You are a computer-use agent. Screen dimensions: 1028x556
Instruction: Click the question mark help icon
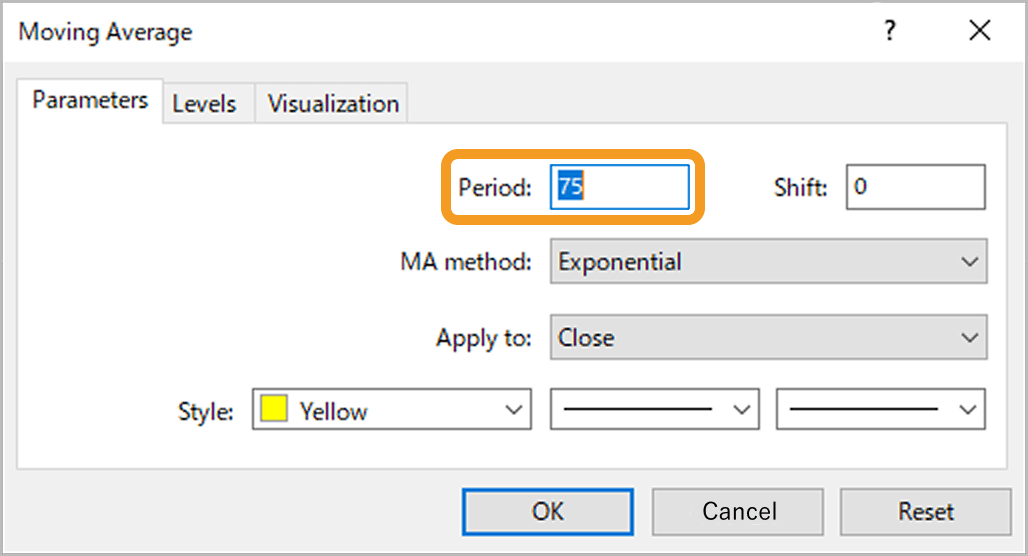click(x=889, y=31)
